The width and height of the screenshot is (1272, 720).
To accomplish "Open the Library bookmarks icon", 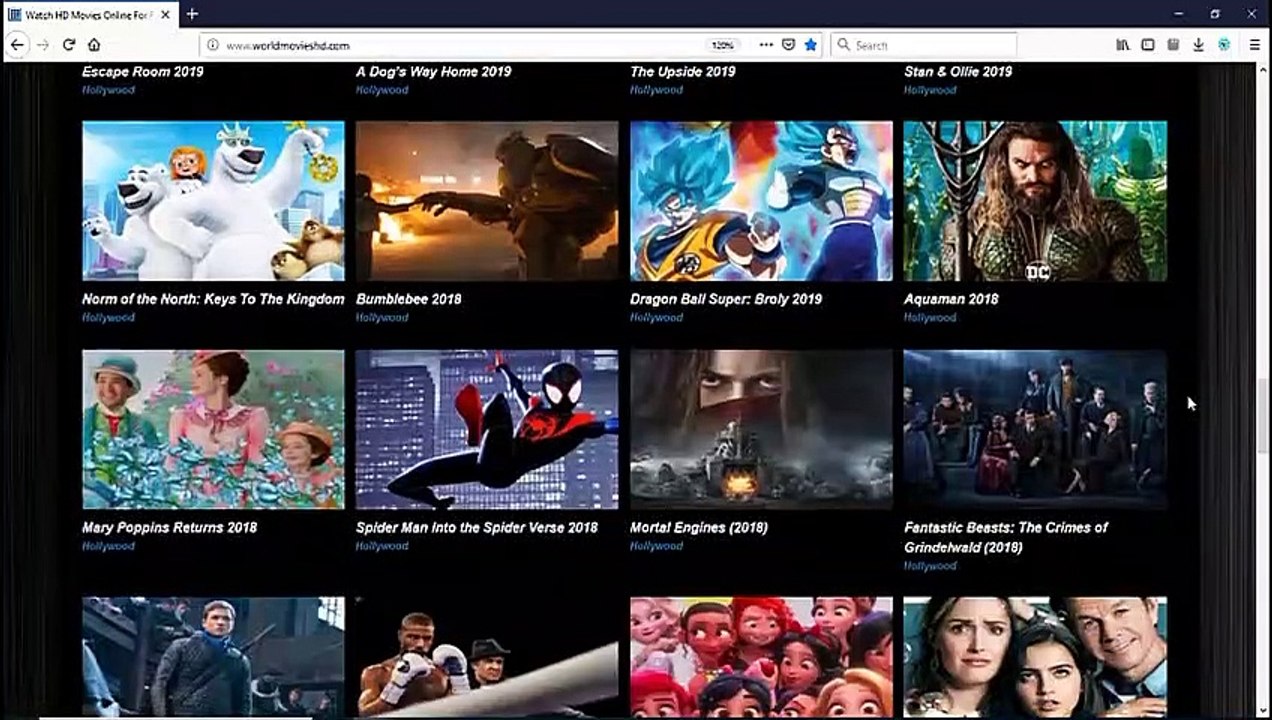I will point(1123,45).
